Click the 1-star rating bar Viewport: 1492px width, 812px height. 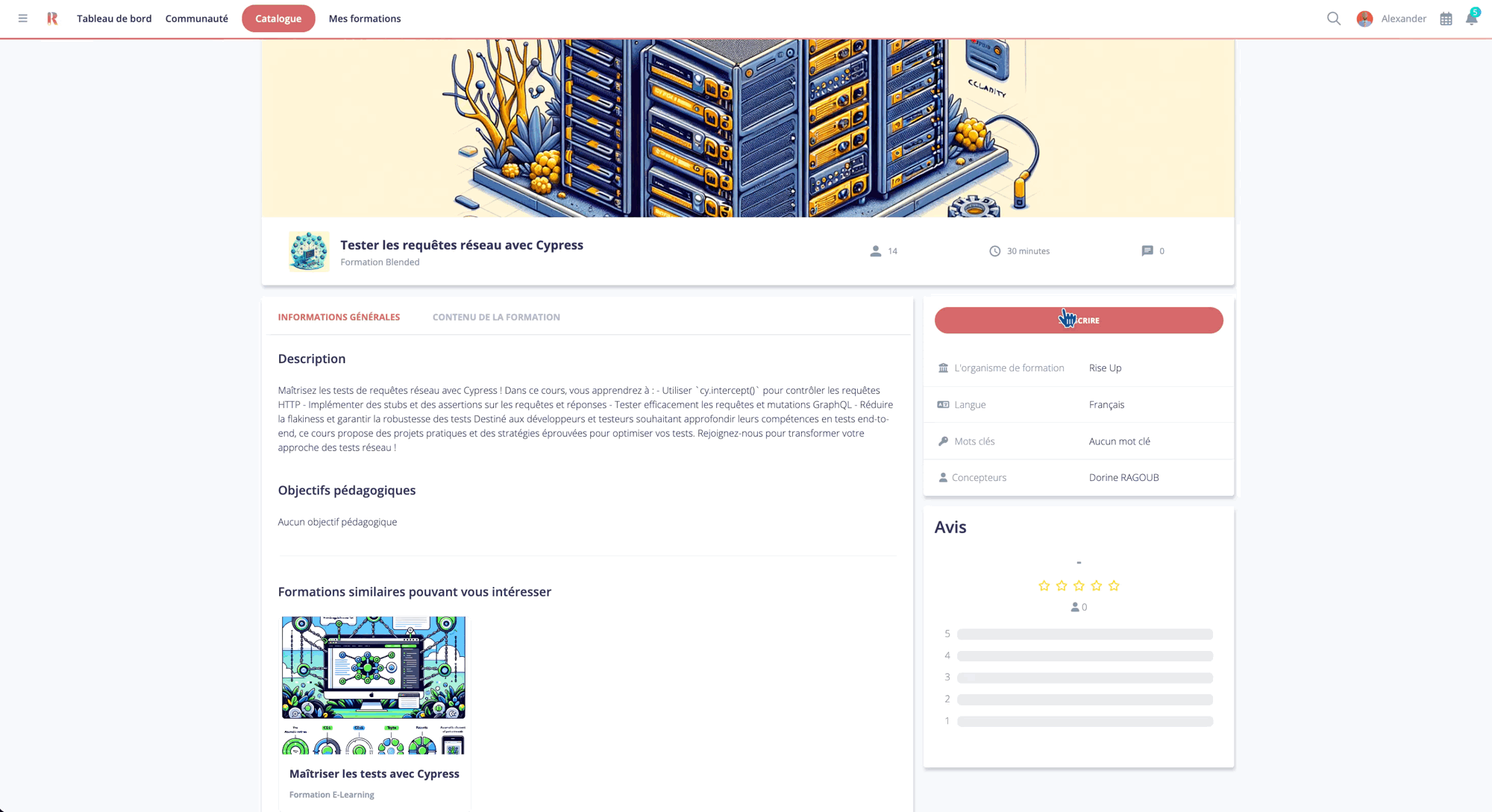coord(1085,722)
